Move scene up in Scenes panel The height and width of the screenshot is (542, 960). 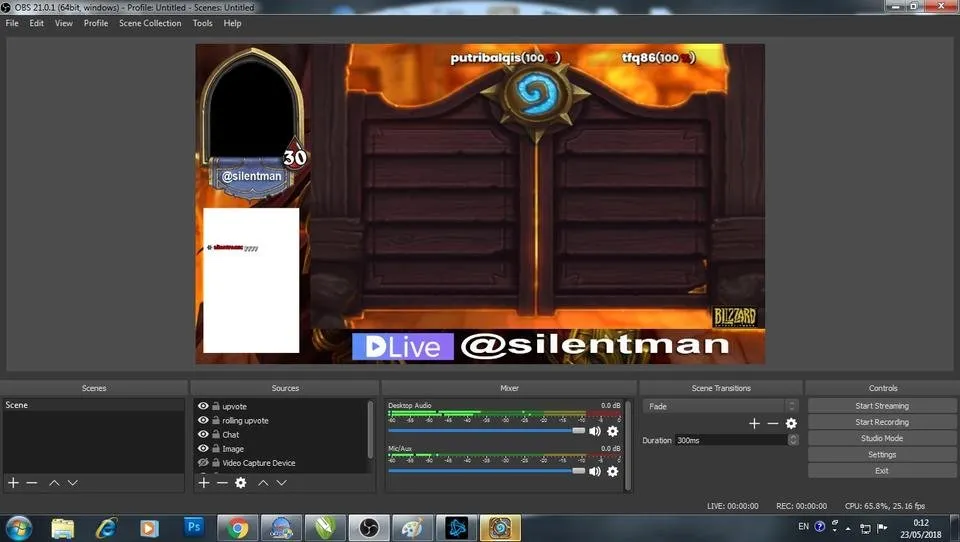[54, 483]
